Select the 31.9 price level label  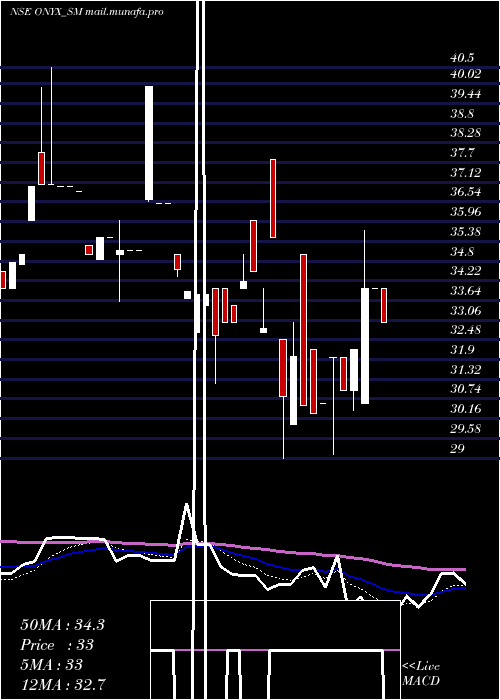462,349
